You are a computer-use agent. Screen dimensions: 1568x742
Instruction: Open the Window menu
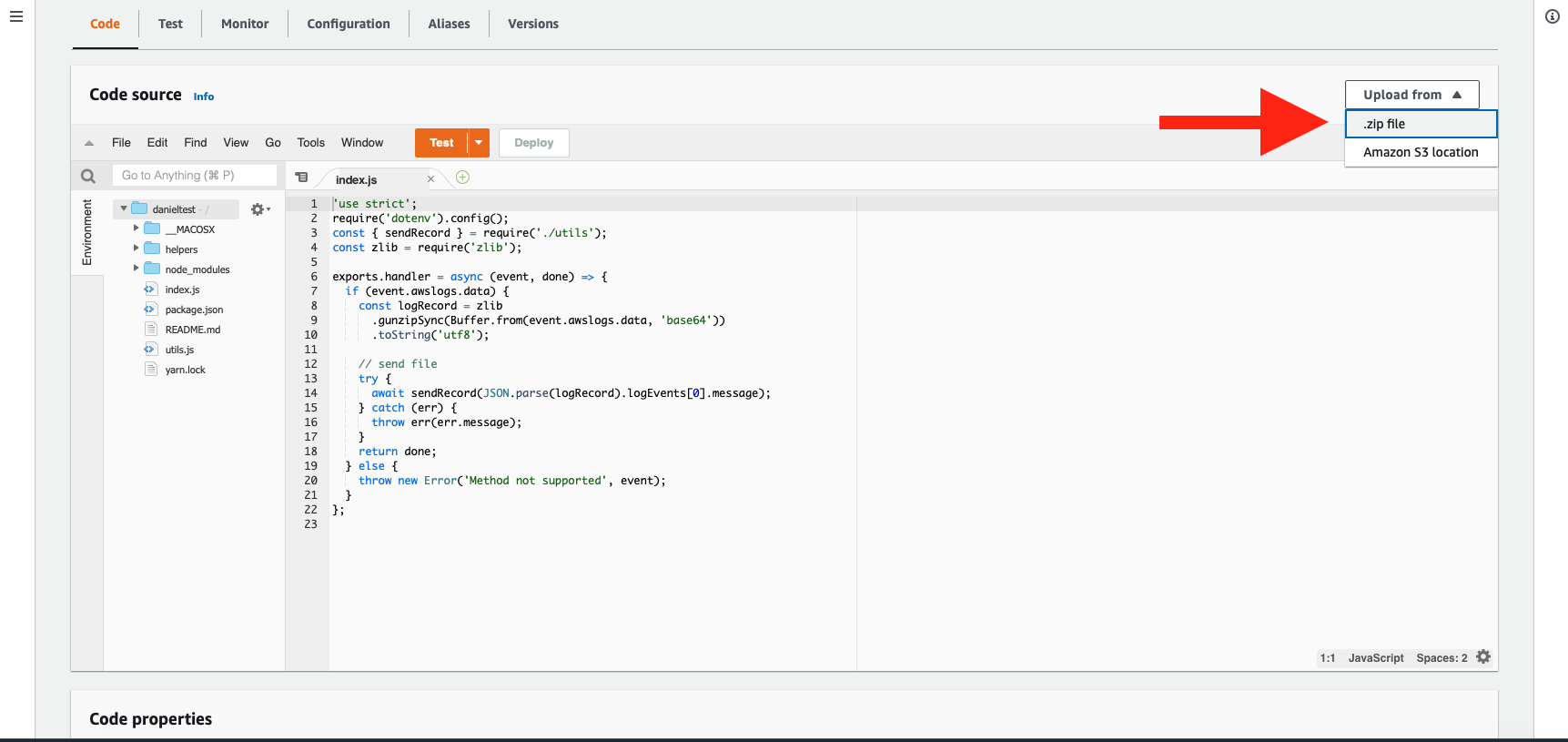(362, 143)
